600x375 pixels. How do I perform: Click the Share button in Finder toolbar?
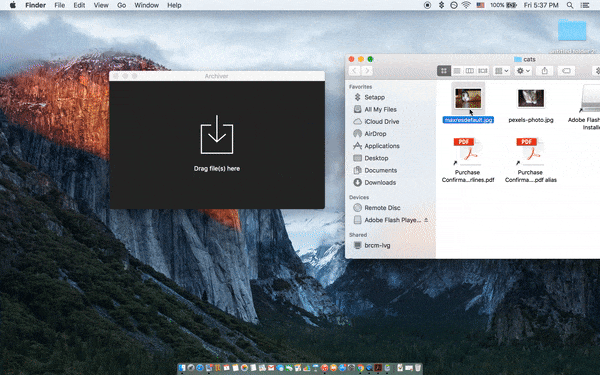tap(545, 71)
